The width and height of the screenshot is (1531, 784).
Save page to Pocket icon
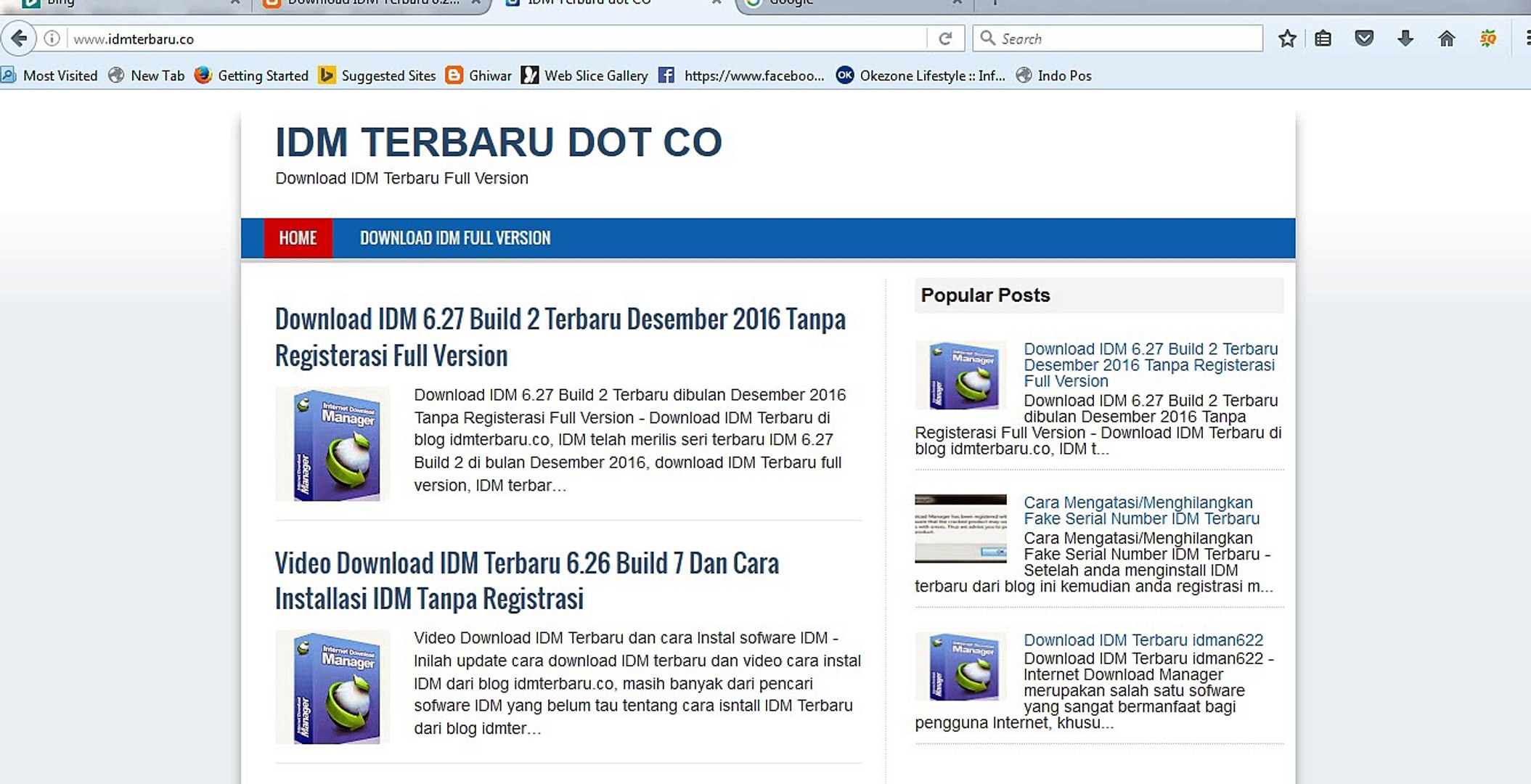pos(1364,38)
